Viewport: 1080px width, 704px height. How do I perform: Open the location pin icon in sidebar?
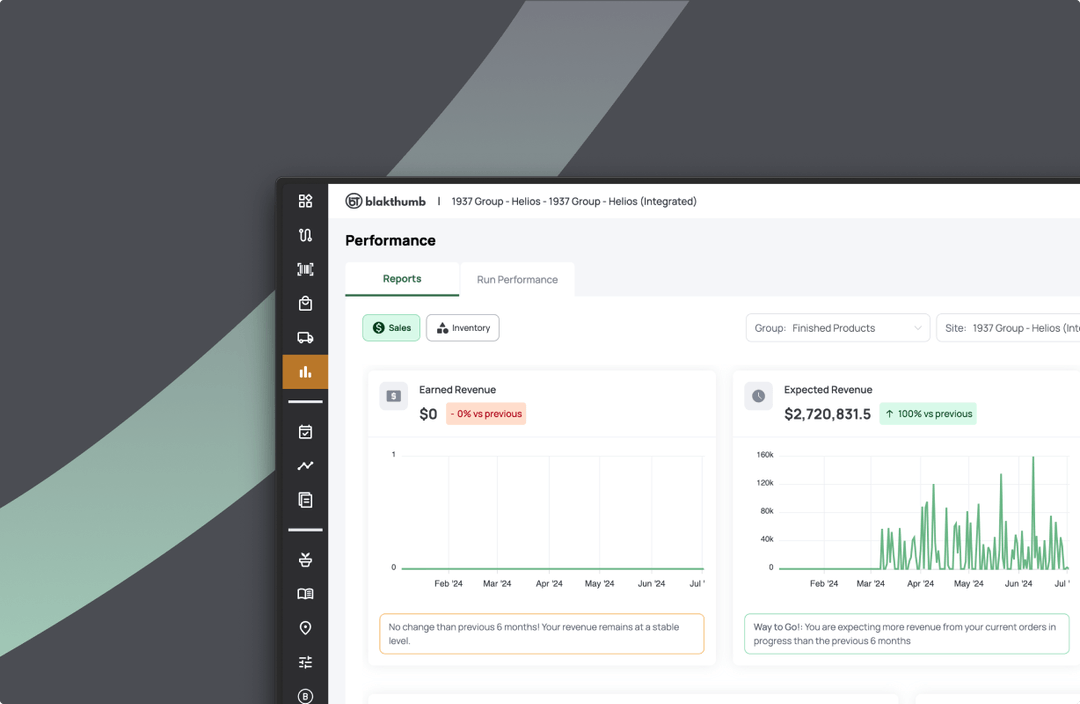coord(305,628)
